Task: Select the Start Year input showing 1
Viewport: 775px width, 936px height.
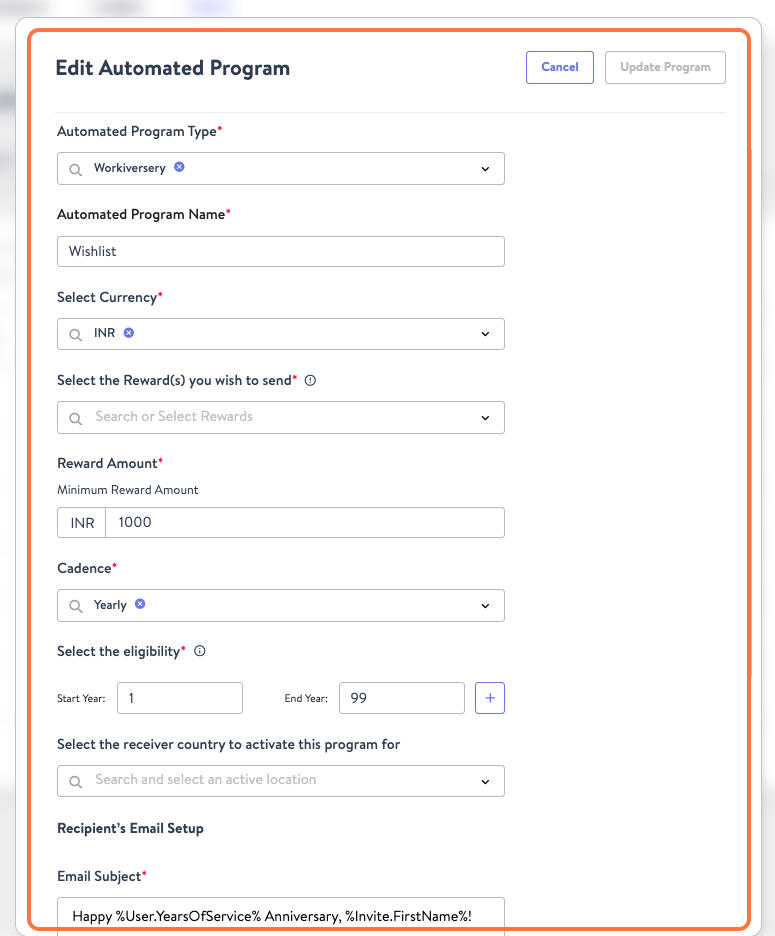Action: pyautogui.click(x=180, y=697)
